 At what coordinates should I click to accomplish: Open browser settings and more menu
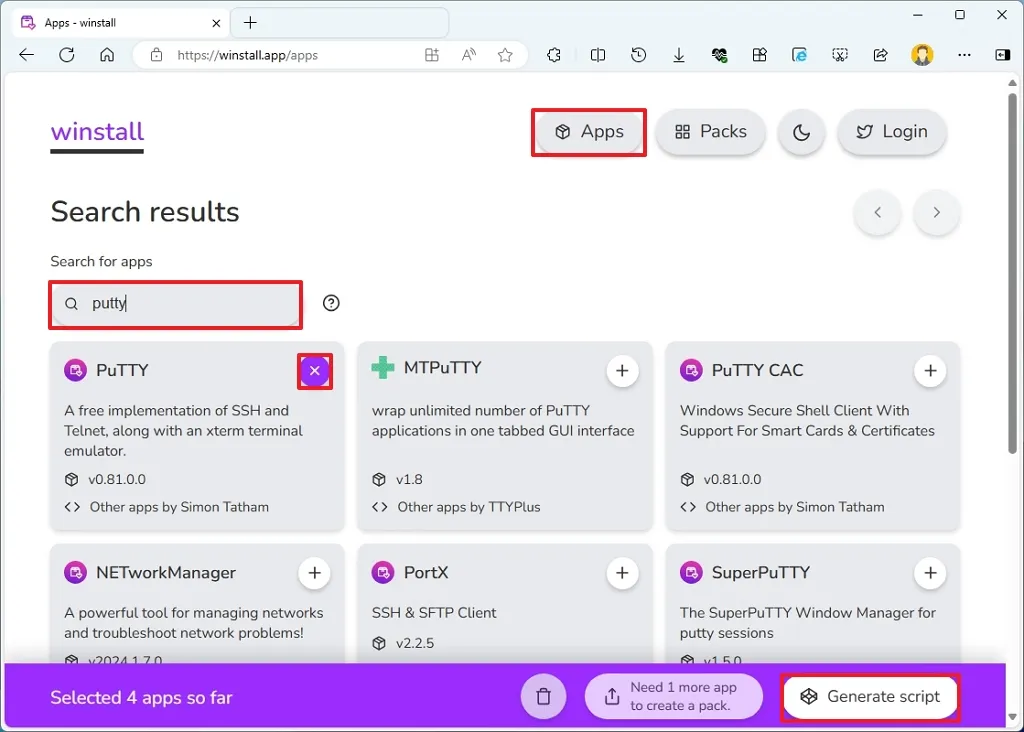click(x=964, y=56)
